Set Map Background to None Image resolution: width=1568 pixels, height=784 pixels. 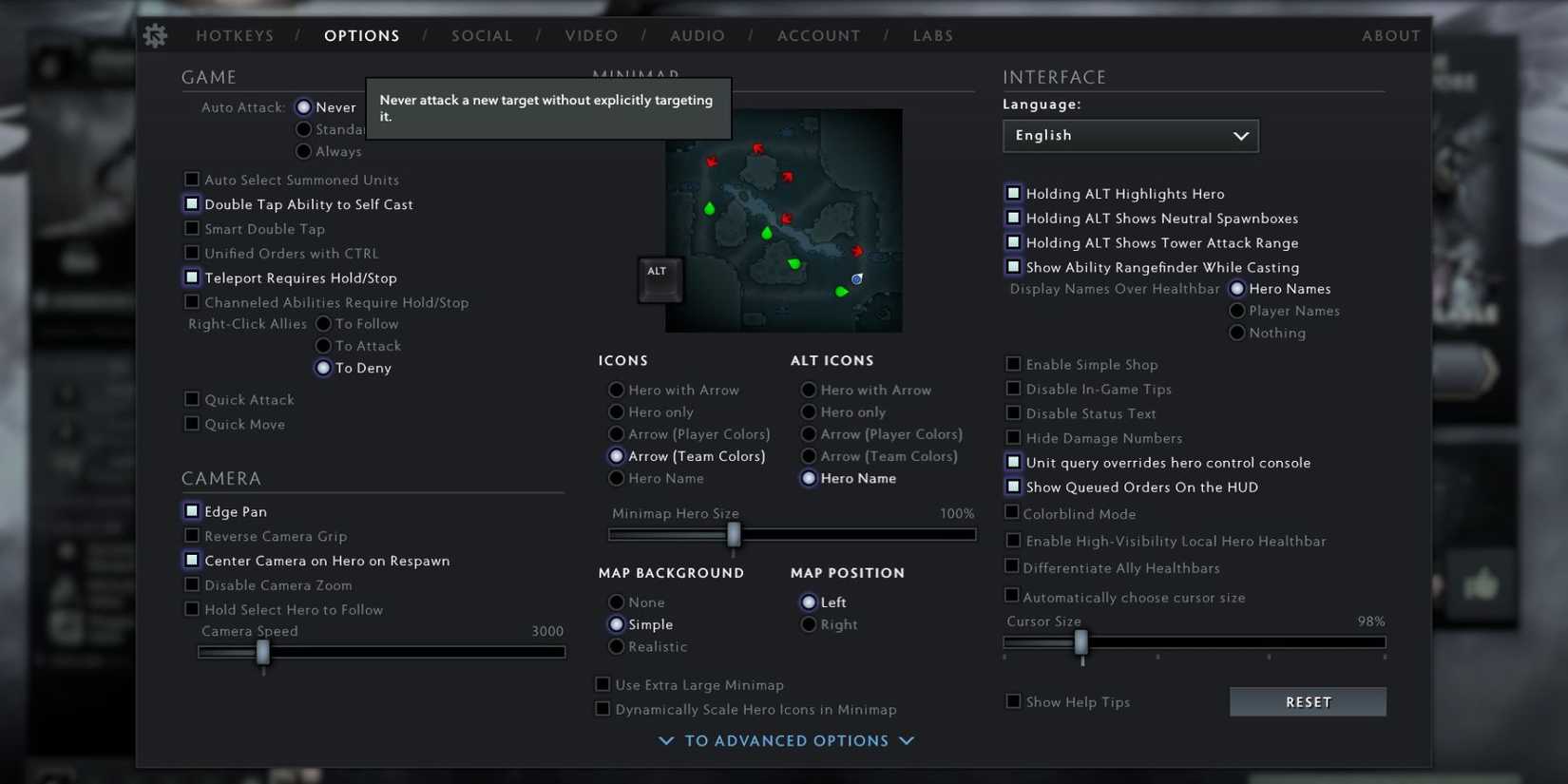(x=617, y=602)
